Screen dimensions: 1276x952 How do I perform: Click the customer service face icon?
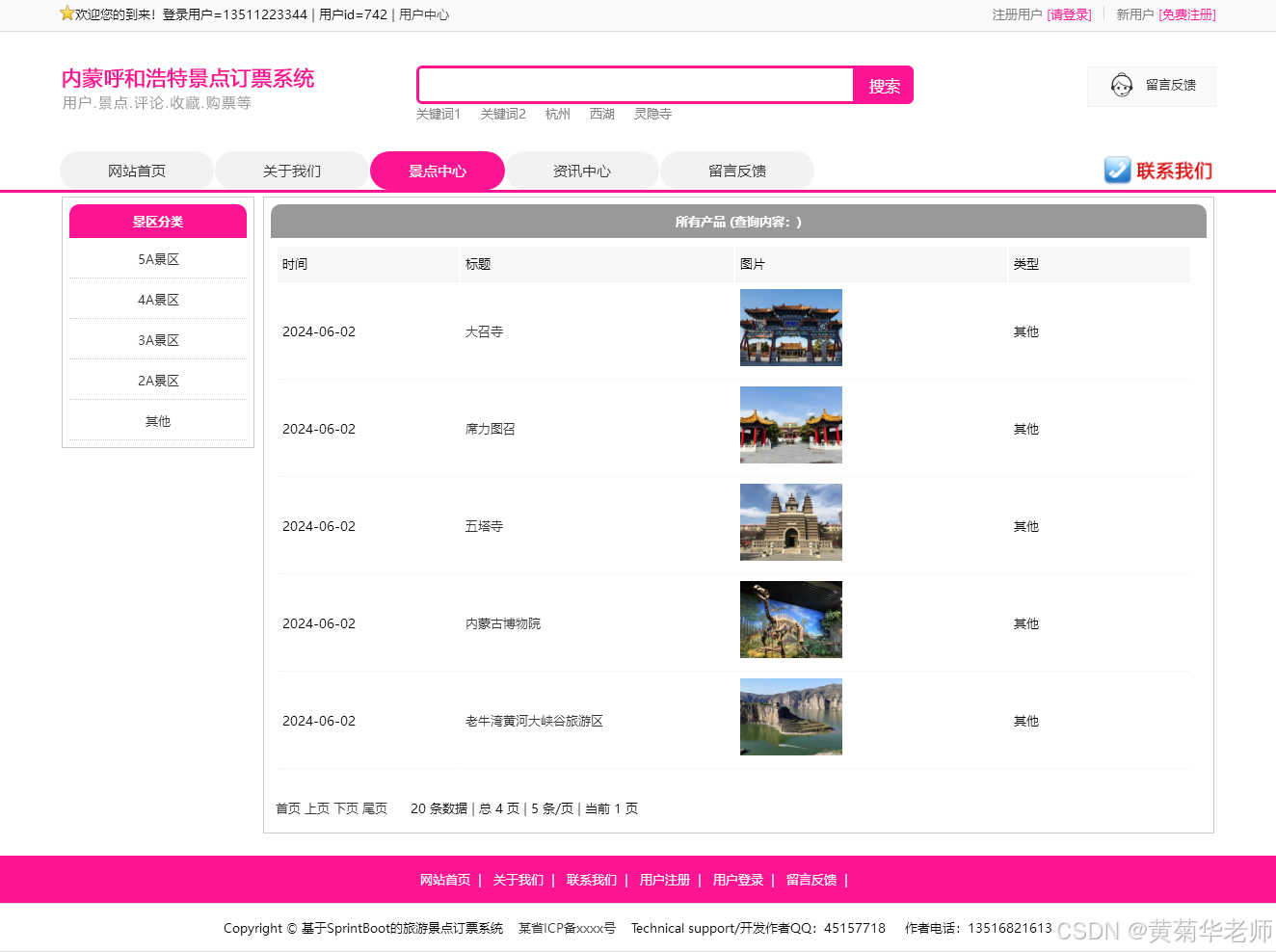coord(1121,86)
